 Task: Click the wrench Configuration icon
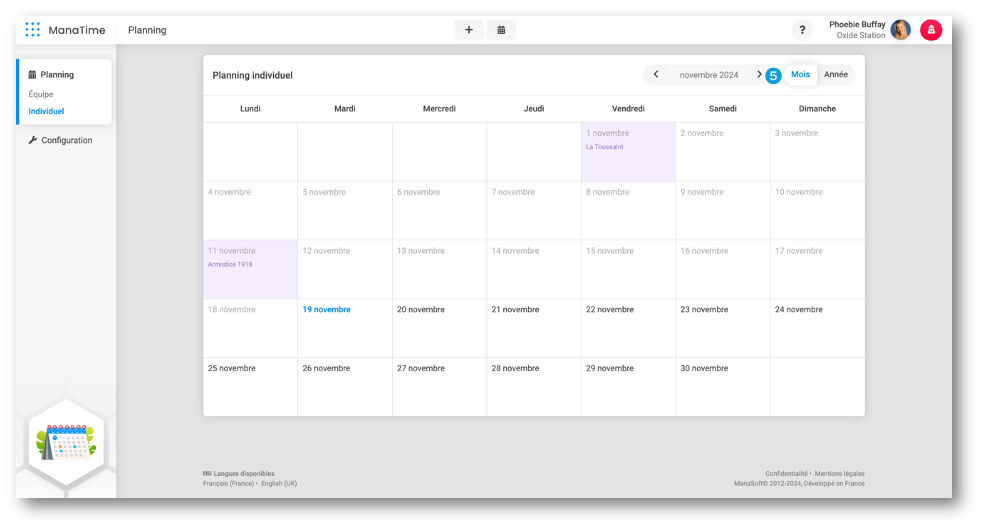tap(33, 141)
